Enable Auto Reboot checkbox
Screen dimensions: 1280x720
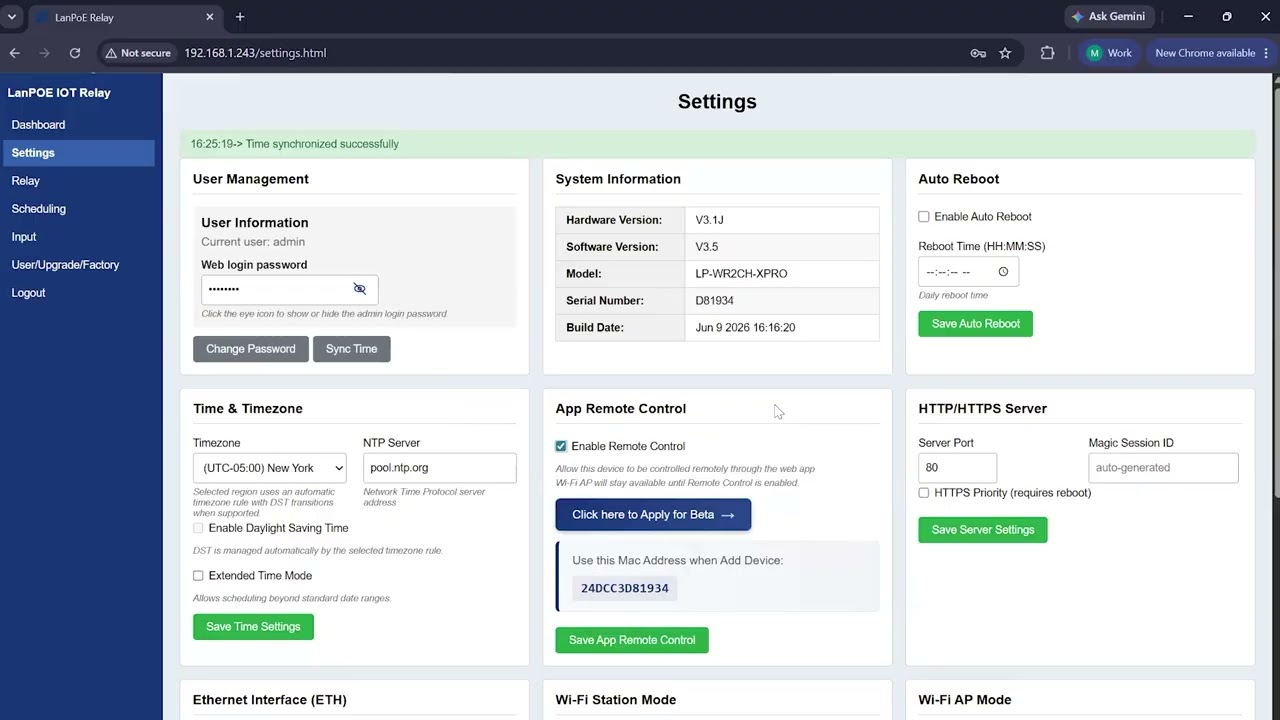coord(924,217)
